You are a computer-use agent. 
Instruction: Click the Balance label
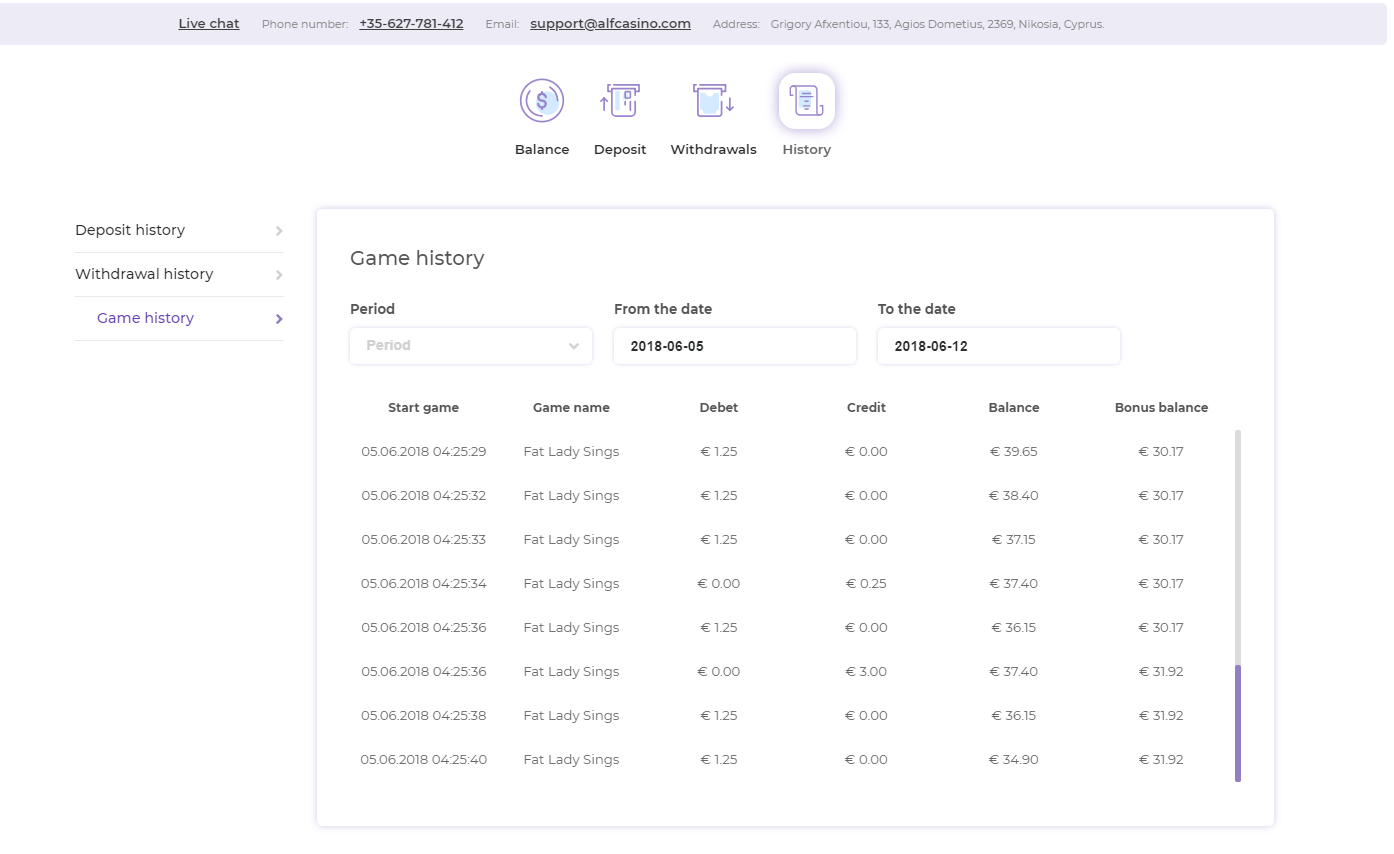542,149
